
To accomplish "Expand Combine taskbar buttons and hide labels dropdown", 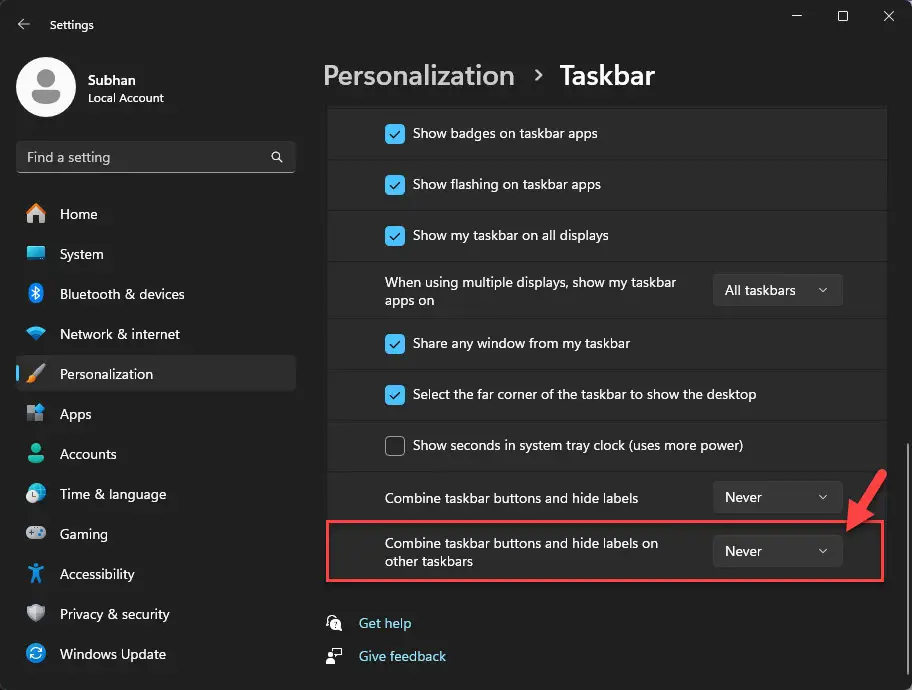I will 778,497.
